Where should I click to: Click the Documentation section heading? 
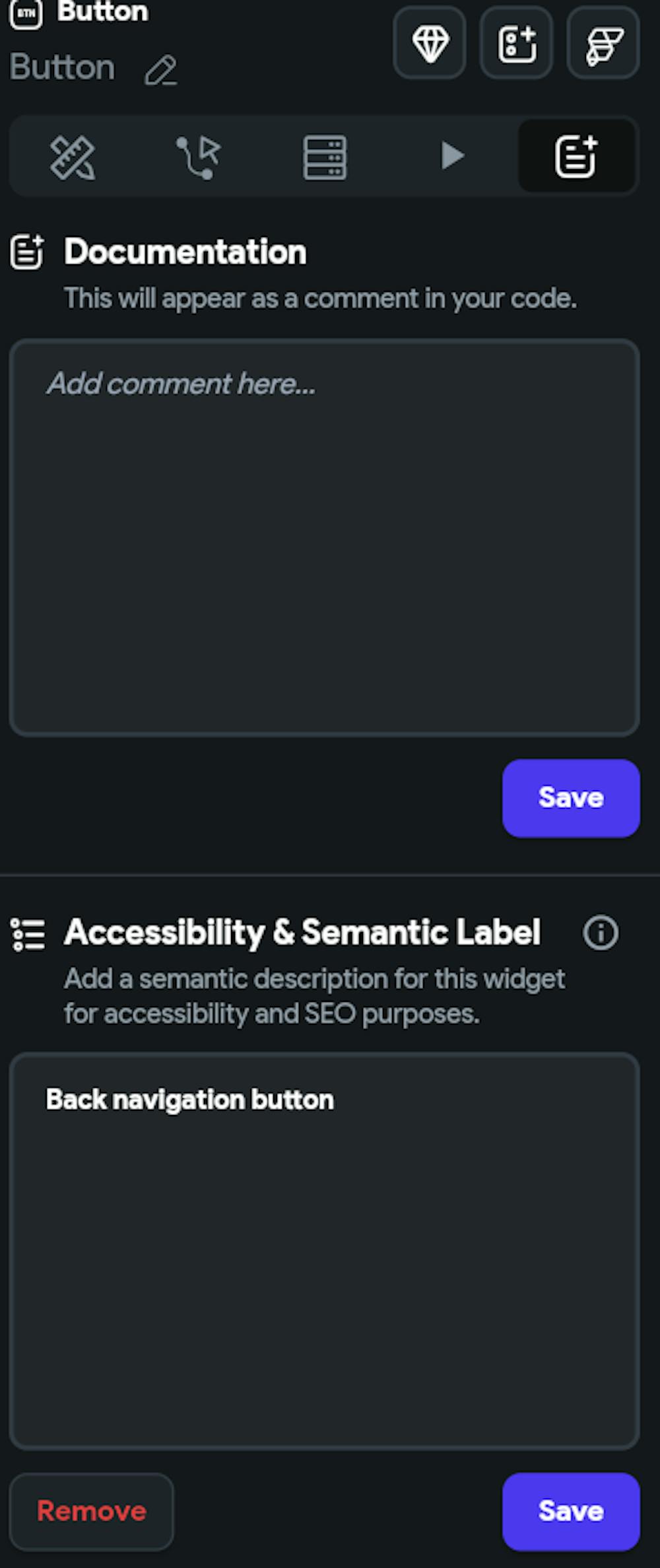coord(185,252)
